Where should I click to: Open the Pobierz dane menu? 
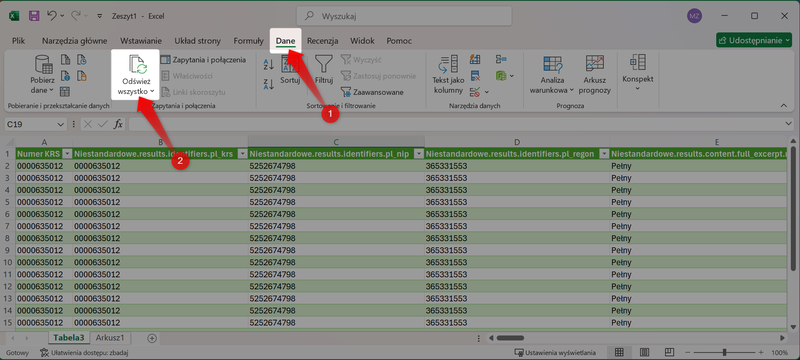pyautogui.click(x=42, y=74)
